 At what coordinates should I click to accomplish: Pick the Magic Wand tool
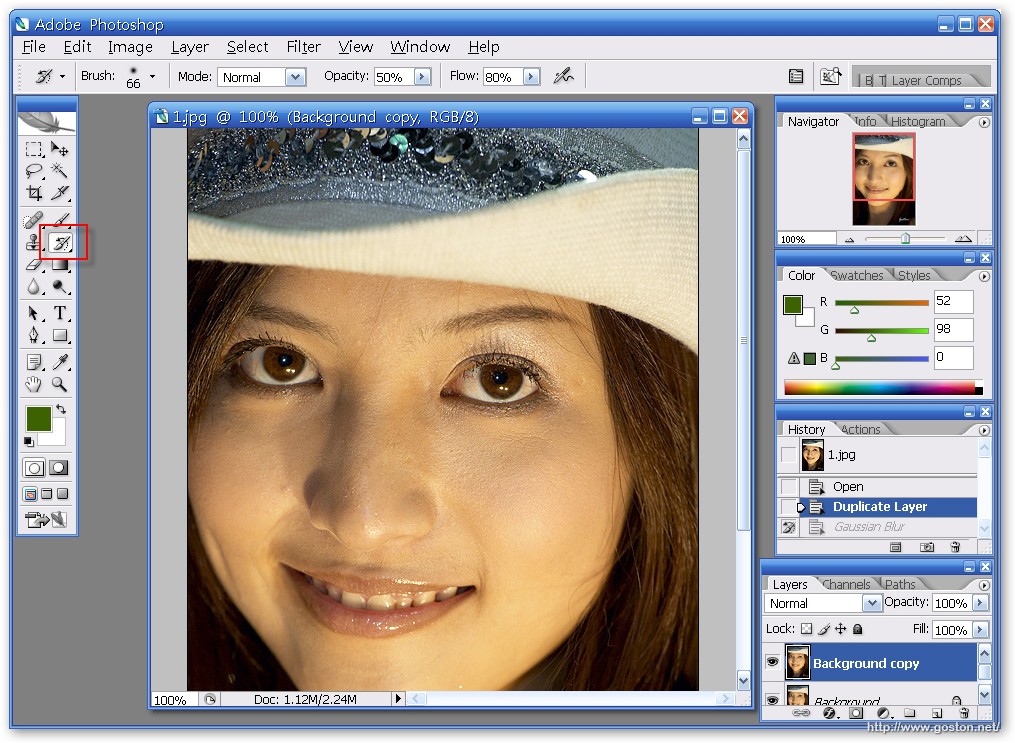60,170
